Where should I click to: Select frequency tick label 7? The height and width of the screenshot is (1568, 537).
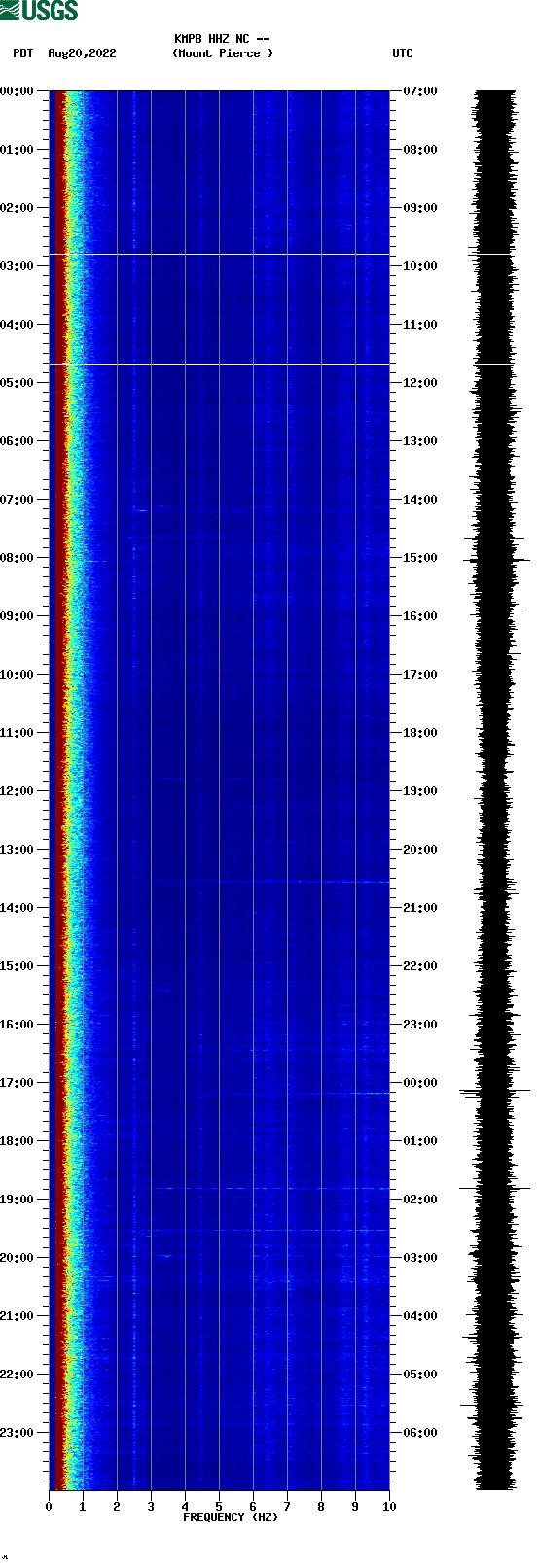pos(287,1507)
